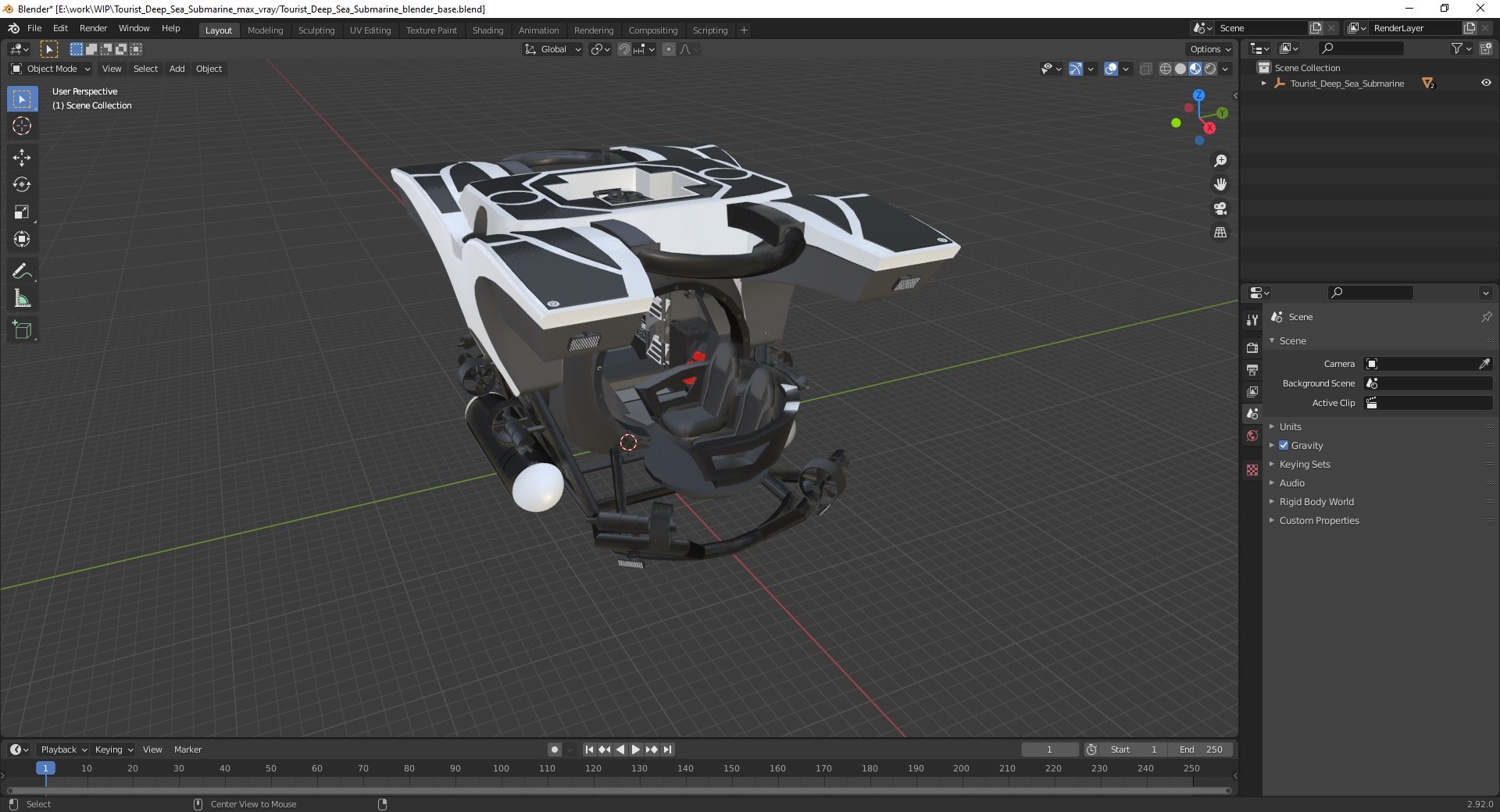Screen dimensions: 1500x812
Task: Click the Select Box tool
Action: click(x=22, y=98)
